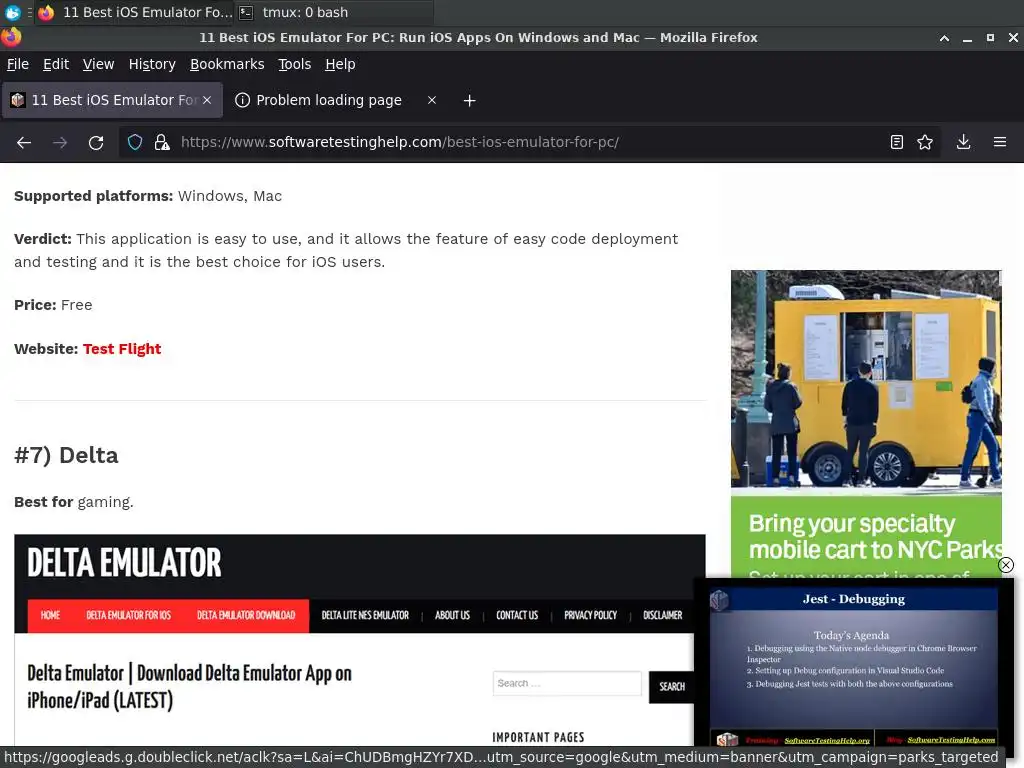Switch to 11 Best iOS Emulator tab

coord(112,100)
